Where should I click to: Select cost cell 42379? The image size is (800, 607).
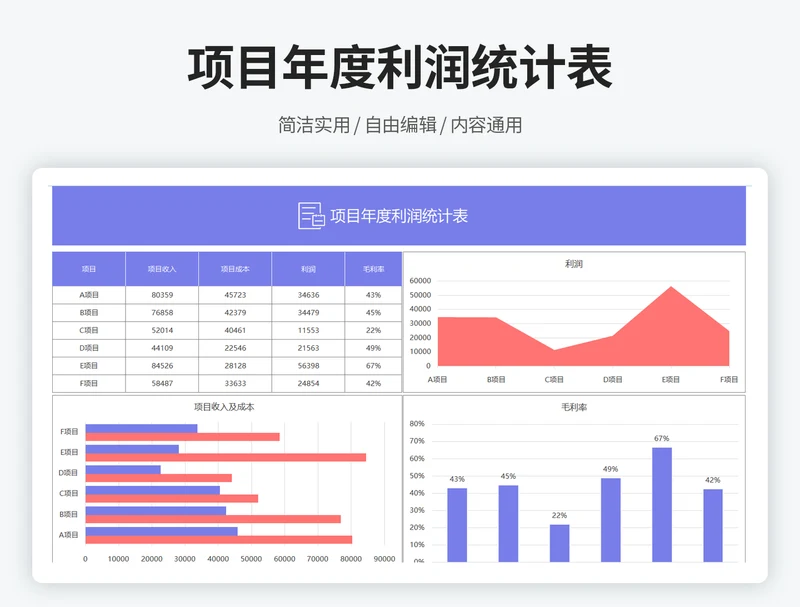235,313
